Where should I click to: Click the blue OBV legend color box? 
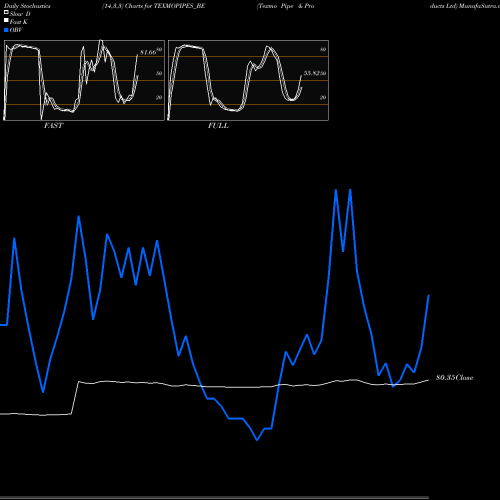[6, 30]
